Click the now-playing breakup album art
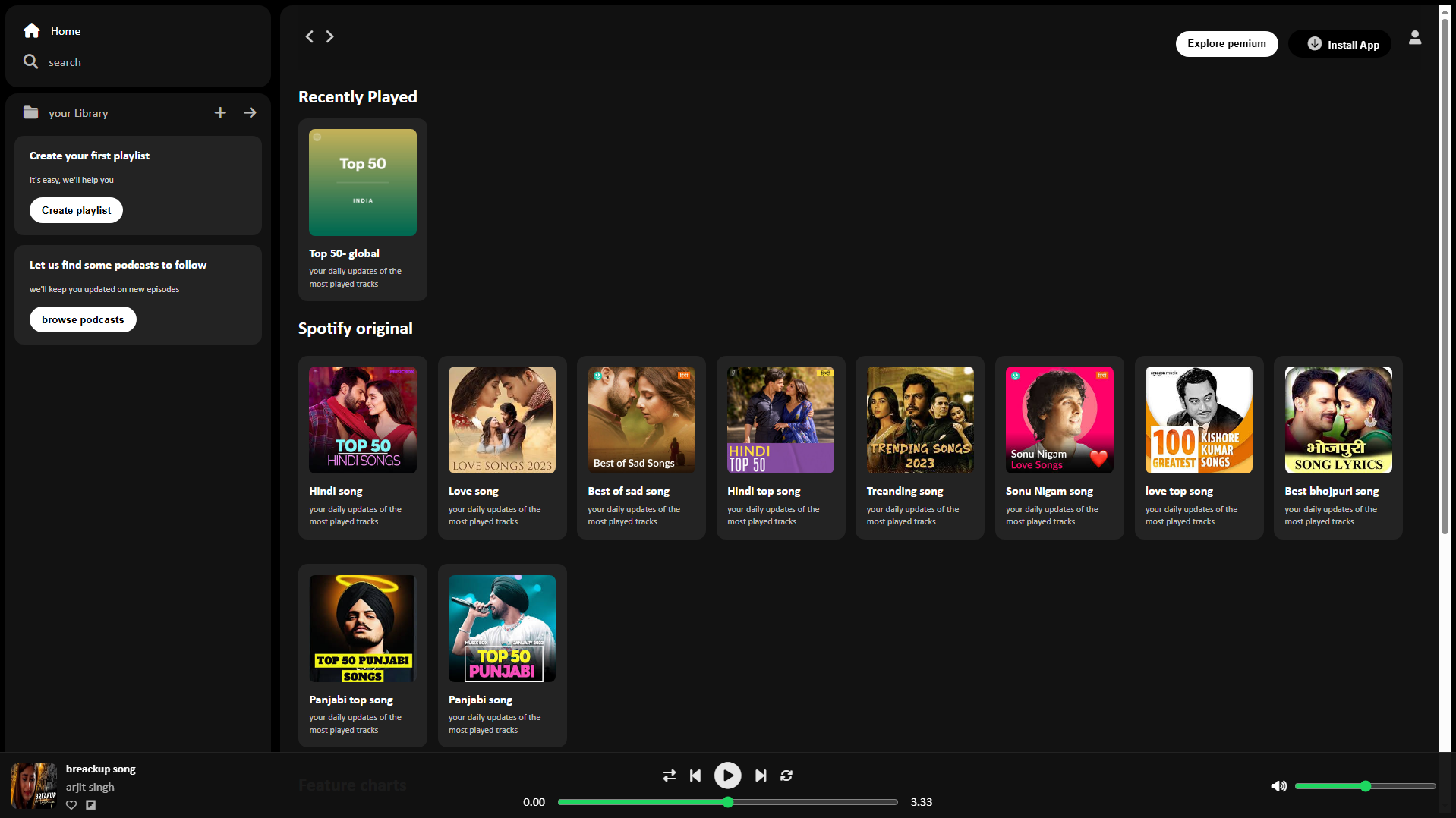This screenshot has height=818, width=1456. [x=34, y=786]
